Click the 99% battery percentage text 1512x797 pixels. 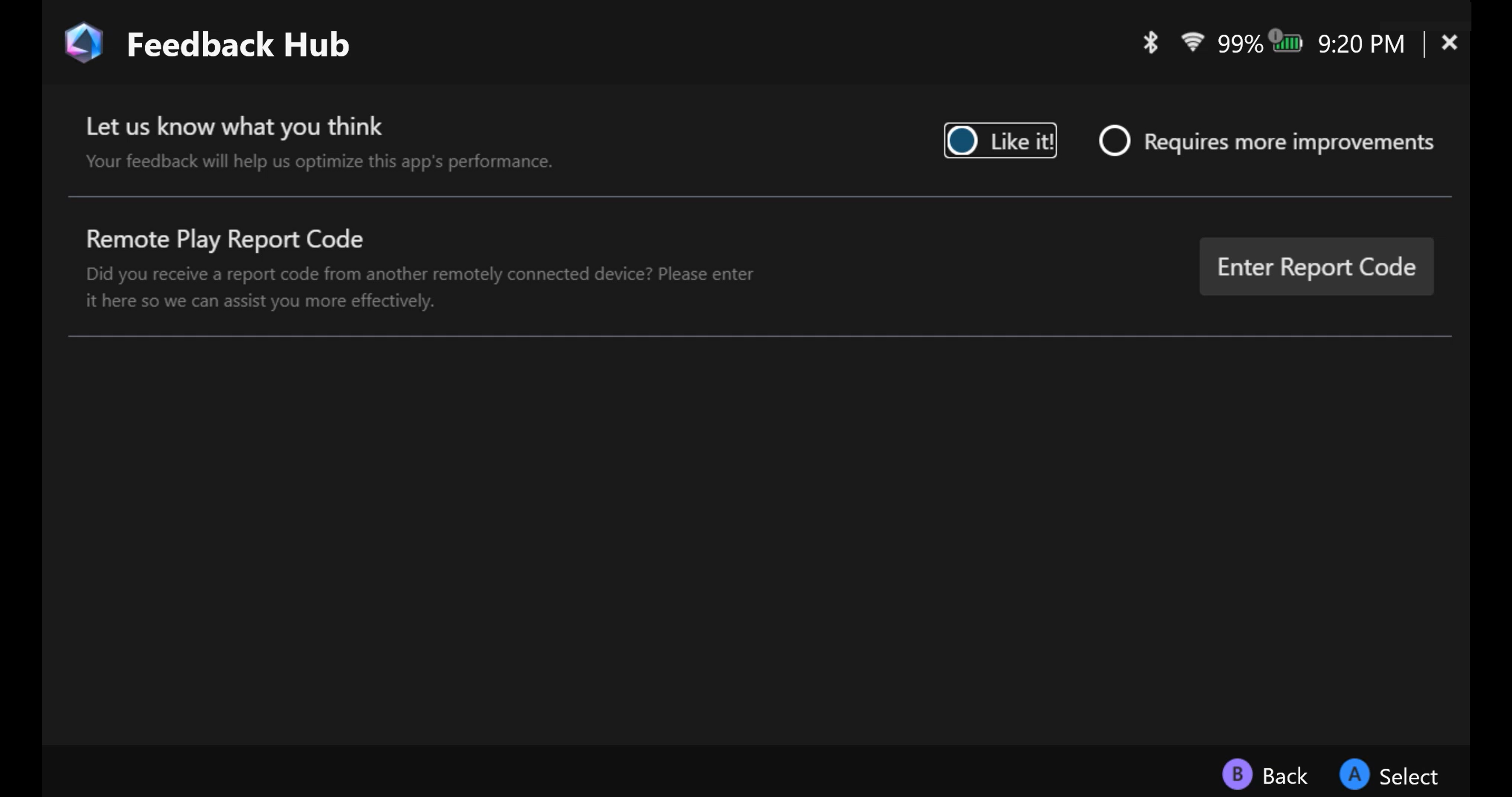[1240, 44]
